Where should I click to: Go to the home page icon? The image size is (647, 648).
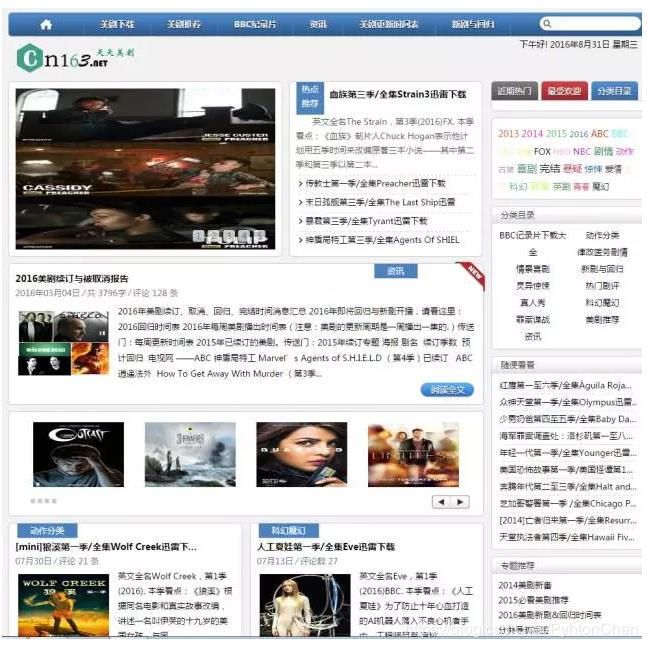tap(46, 24)
